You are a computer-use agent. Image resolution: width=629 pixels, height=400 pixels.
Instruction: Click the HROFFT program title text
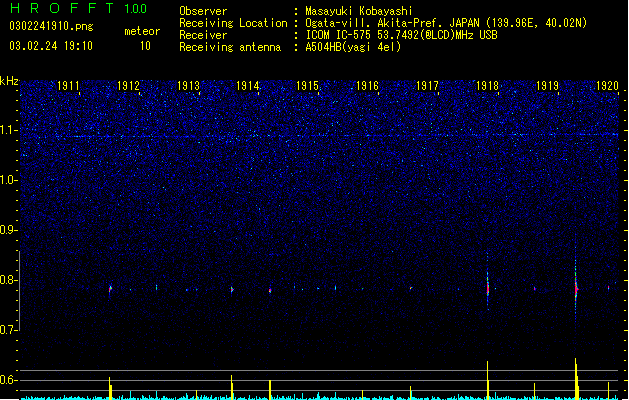point(63,8)
